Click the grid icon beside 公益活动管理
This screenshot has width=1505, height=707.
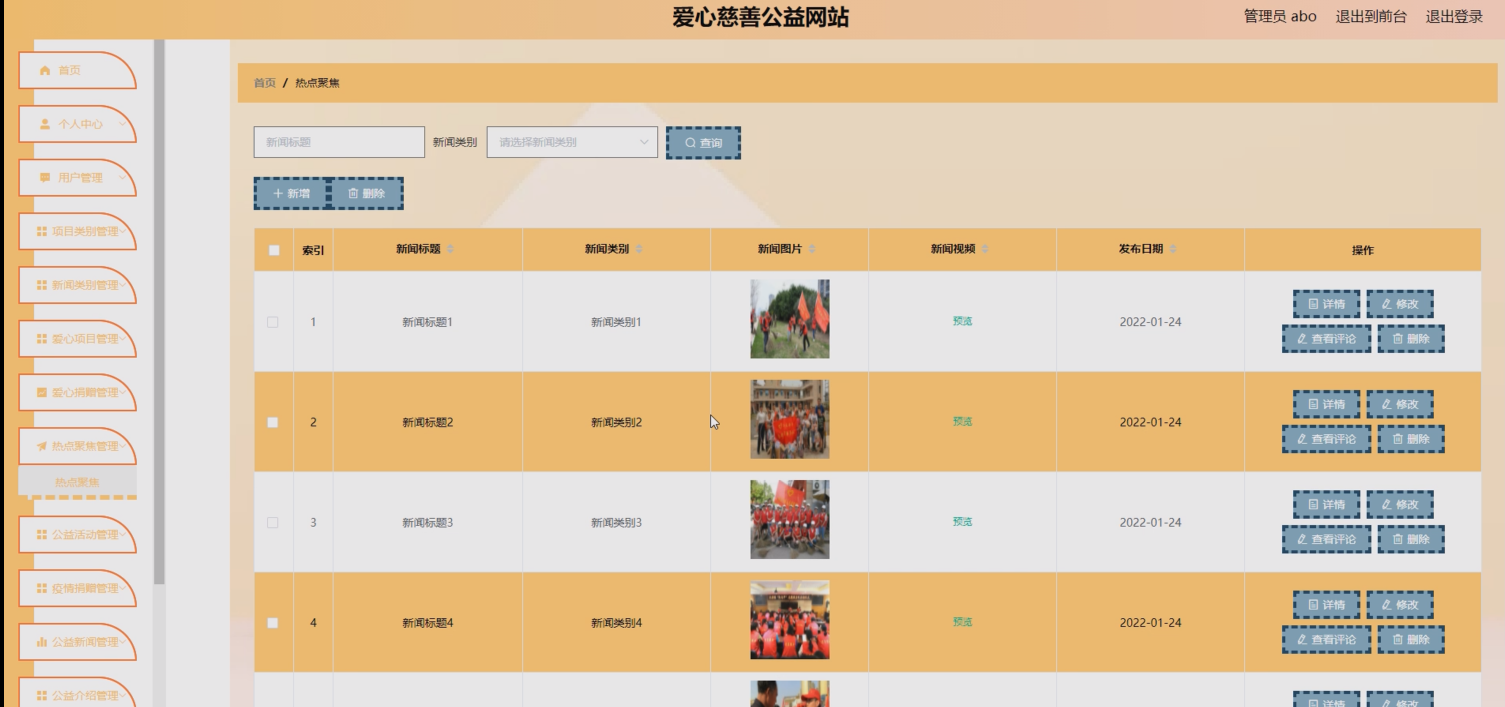(x=42, y=534)
